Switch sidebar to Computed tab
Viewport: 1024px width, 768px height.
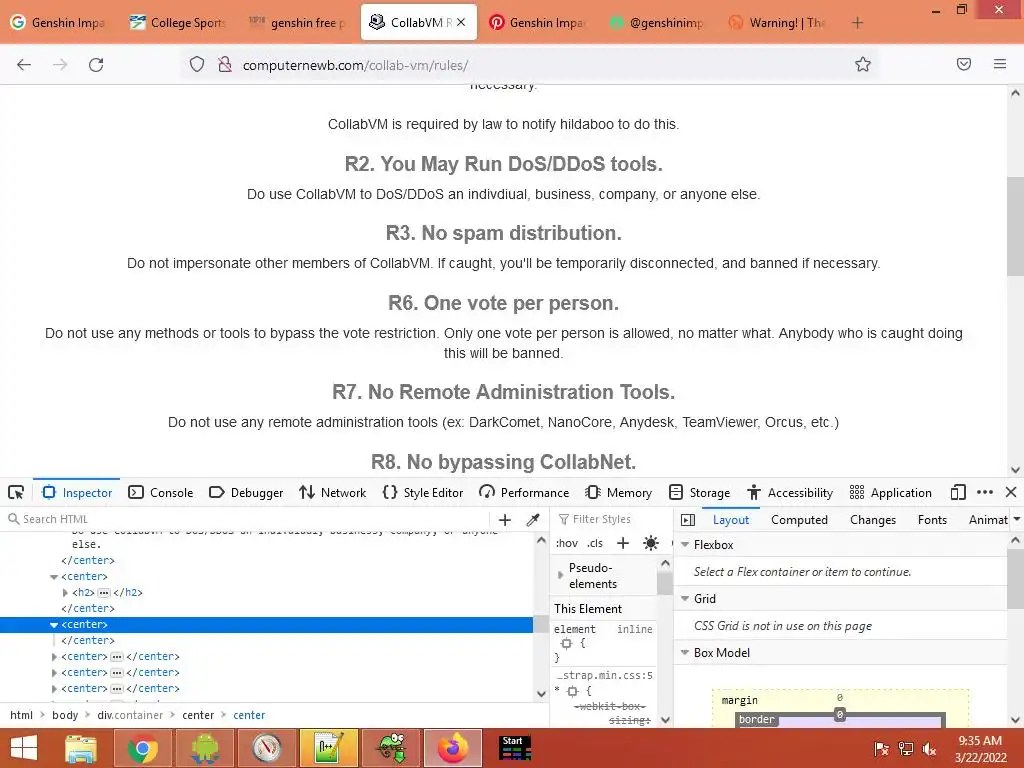tap(799, 520)
